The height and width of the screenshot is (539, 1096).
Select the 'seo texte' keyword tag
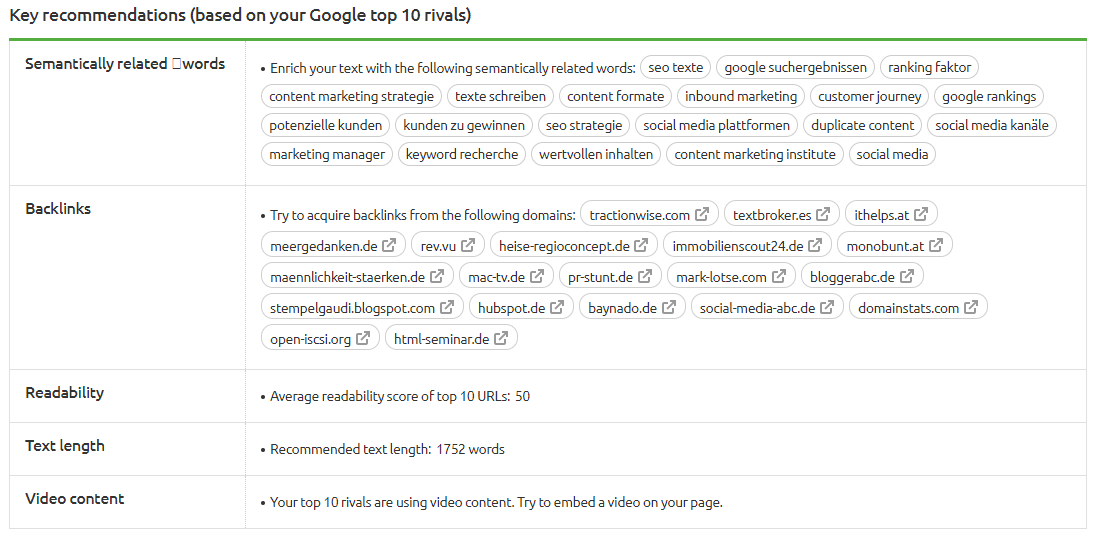[675, 68]
